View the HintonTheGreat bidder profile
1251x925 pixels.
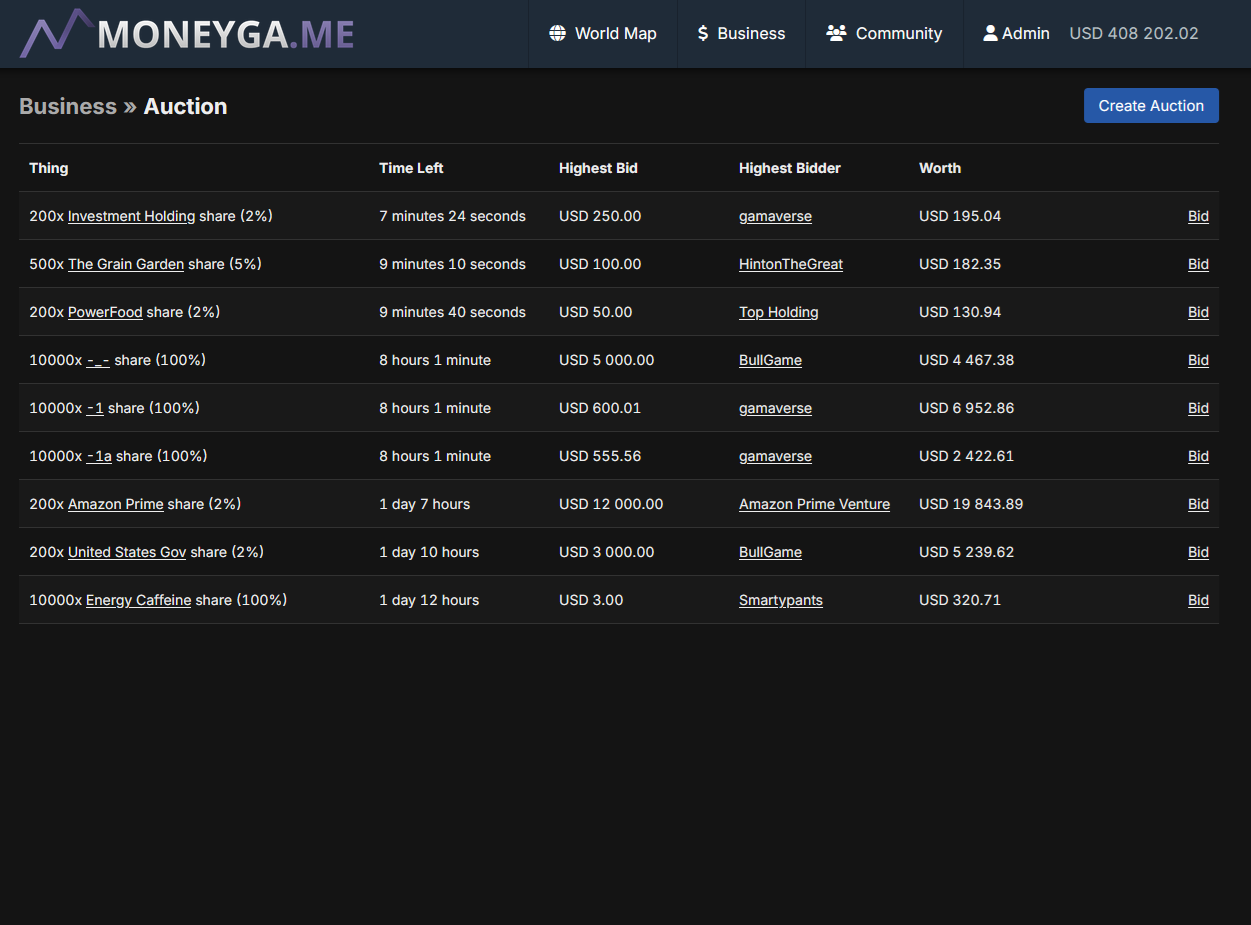point(790,264)
